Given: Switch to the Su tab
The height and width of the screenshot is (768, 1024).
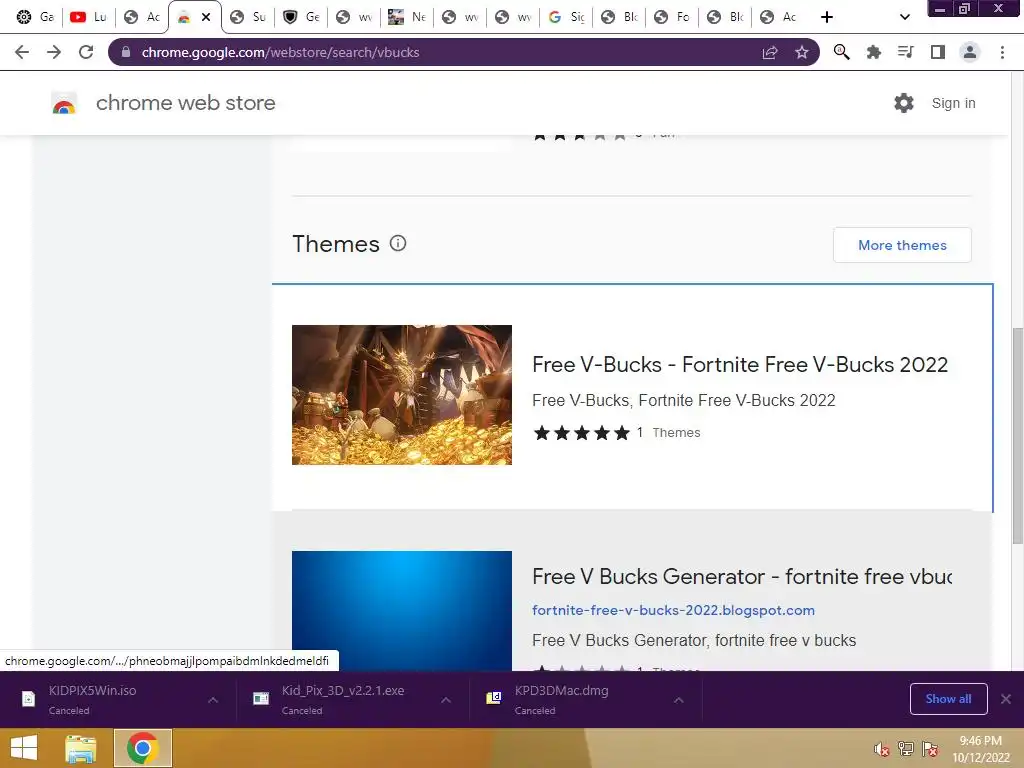Looking at the screenshot, I should pyautogui.click(x=249, y=17).
